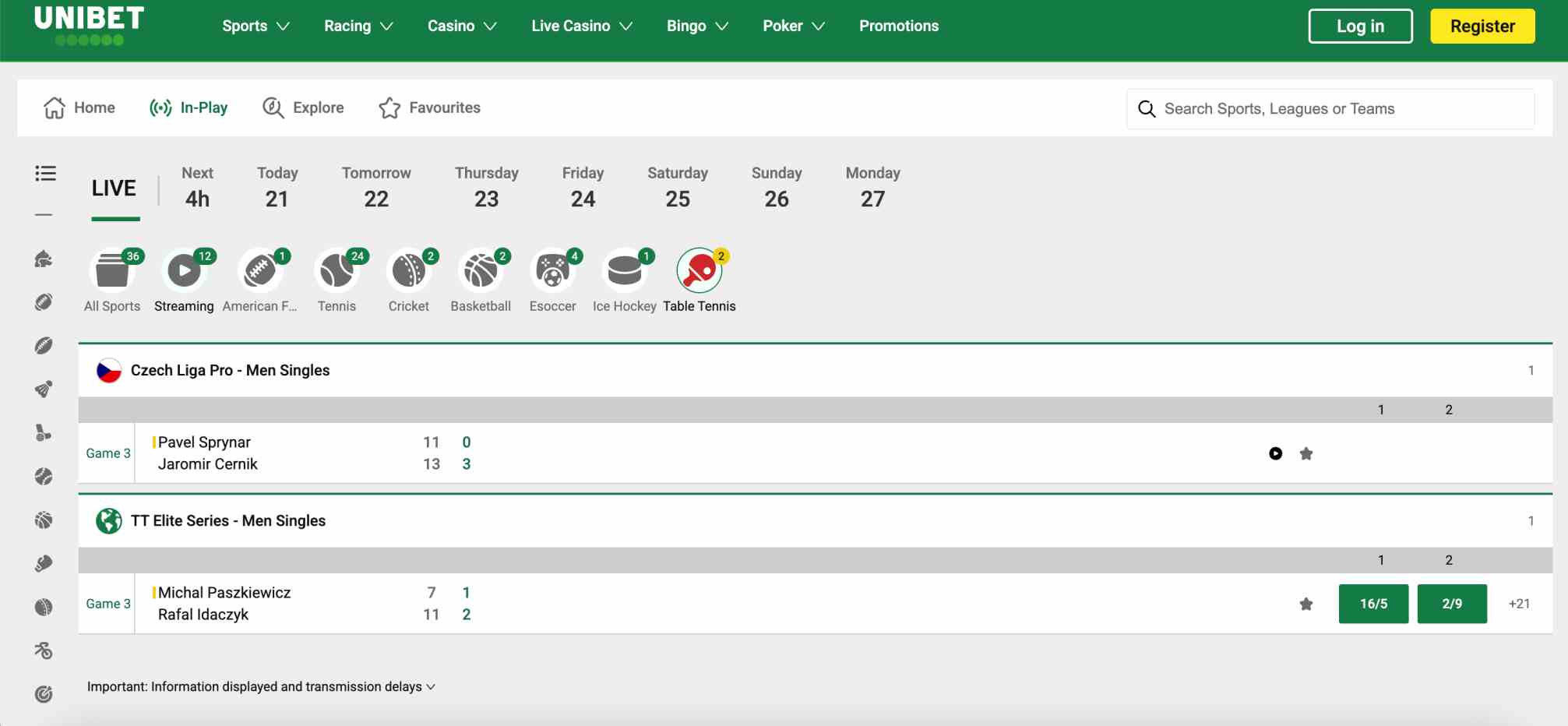
Task: Select the horse racing sidebar icon
Action: [x=44, y=258]
